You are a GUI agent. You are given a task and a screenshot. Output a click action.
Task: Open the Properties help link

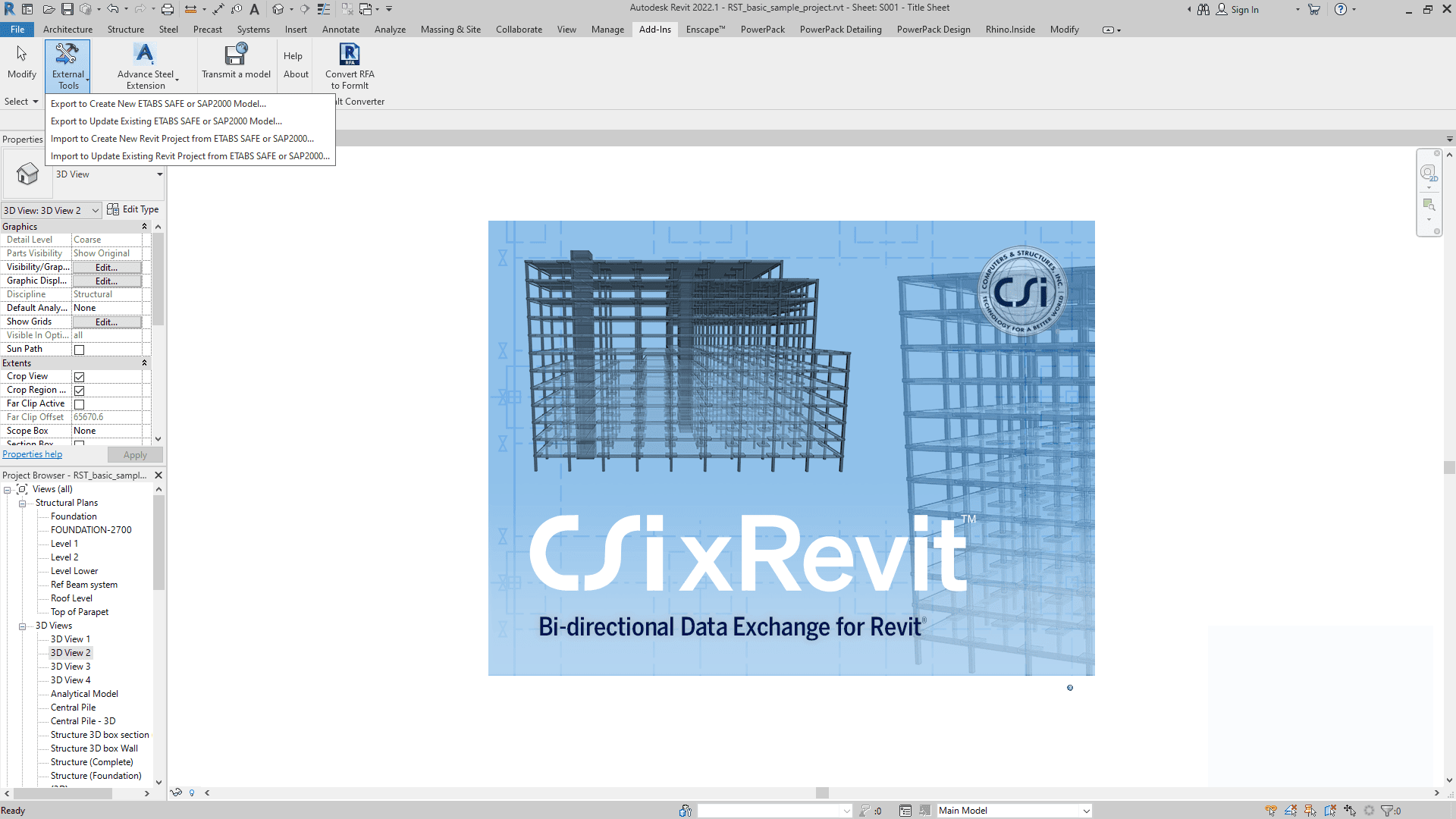[x=32, y=454]
